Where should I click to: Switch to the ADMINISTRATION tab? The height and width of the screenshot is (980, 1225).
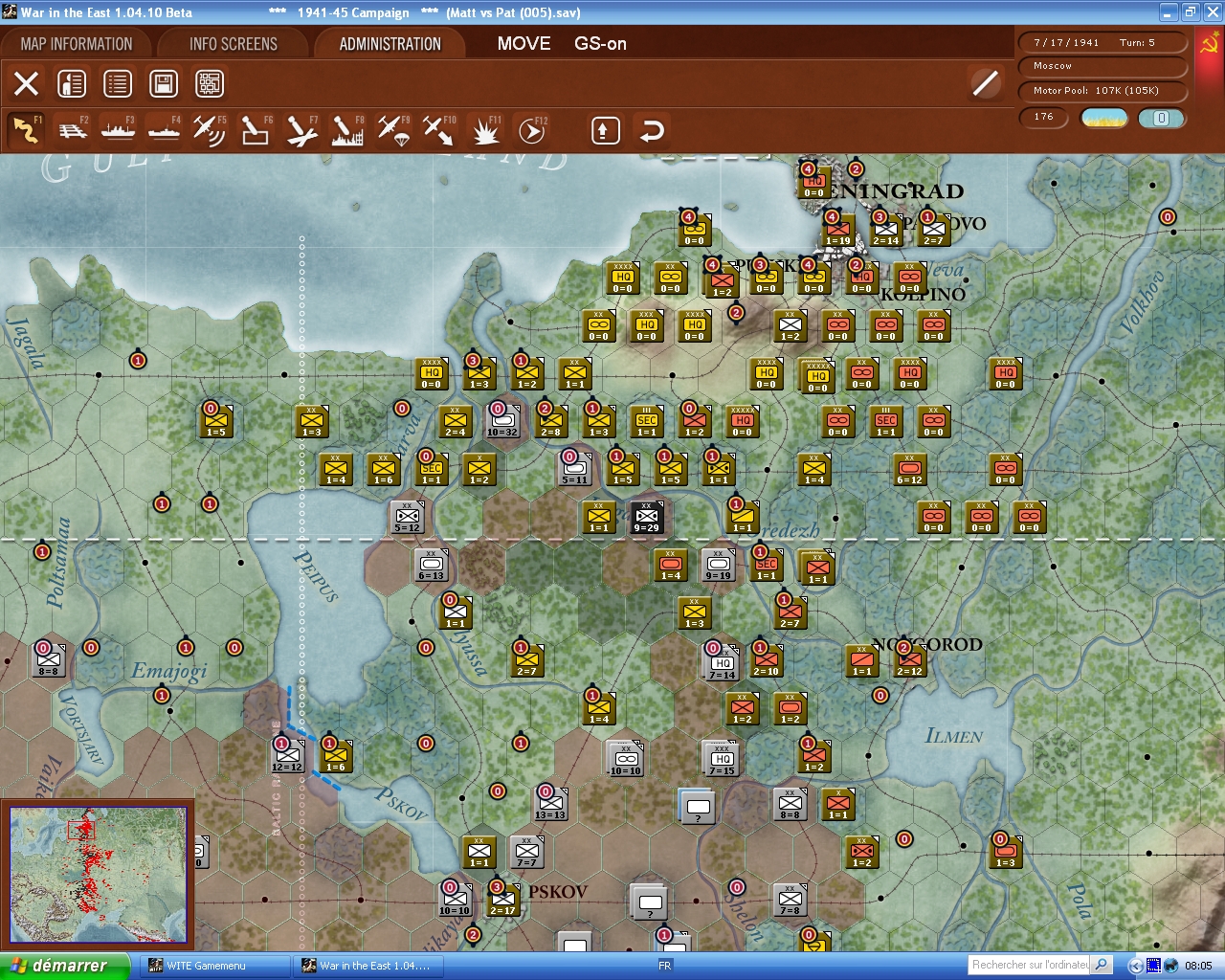[390, 44]
